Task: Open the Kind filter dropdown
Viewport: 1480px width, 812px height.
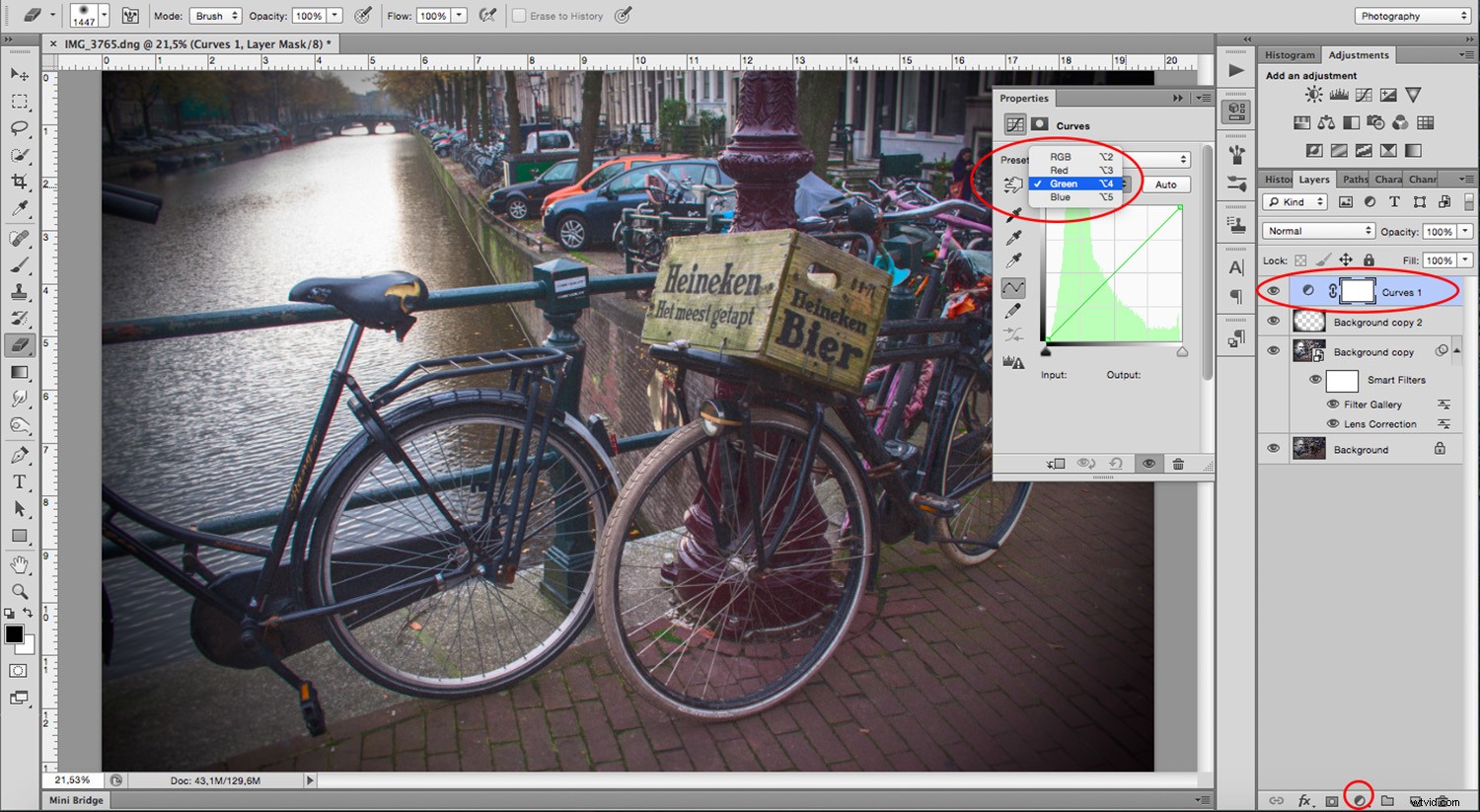Action: coord(1294,201)
